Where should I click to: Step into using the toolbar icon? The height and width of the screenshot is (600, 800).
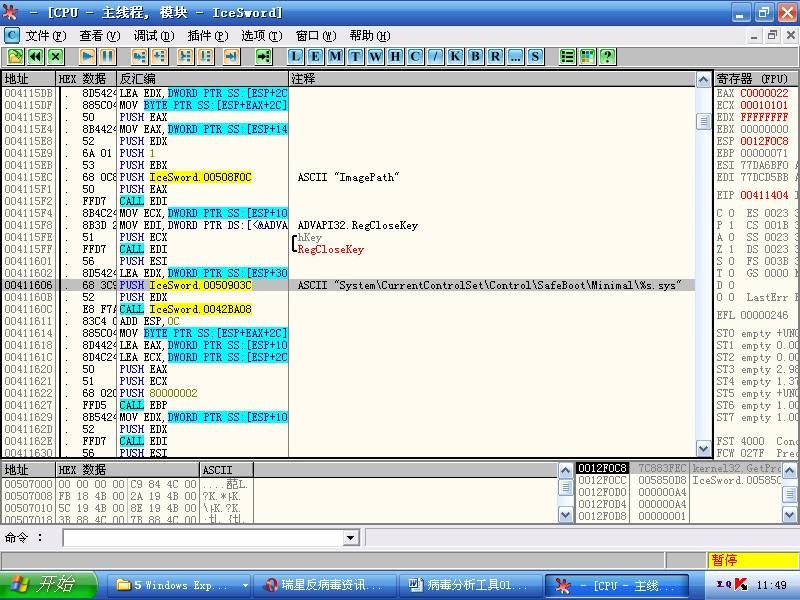click(139, 56)
